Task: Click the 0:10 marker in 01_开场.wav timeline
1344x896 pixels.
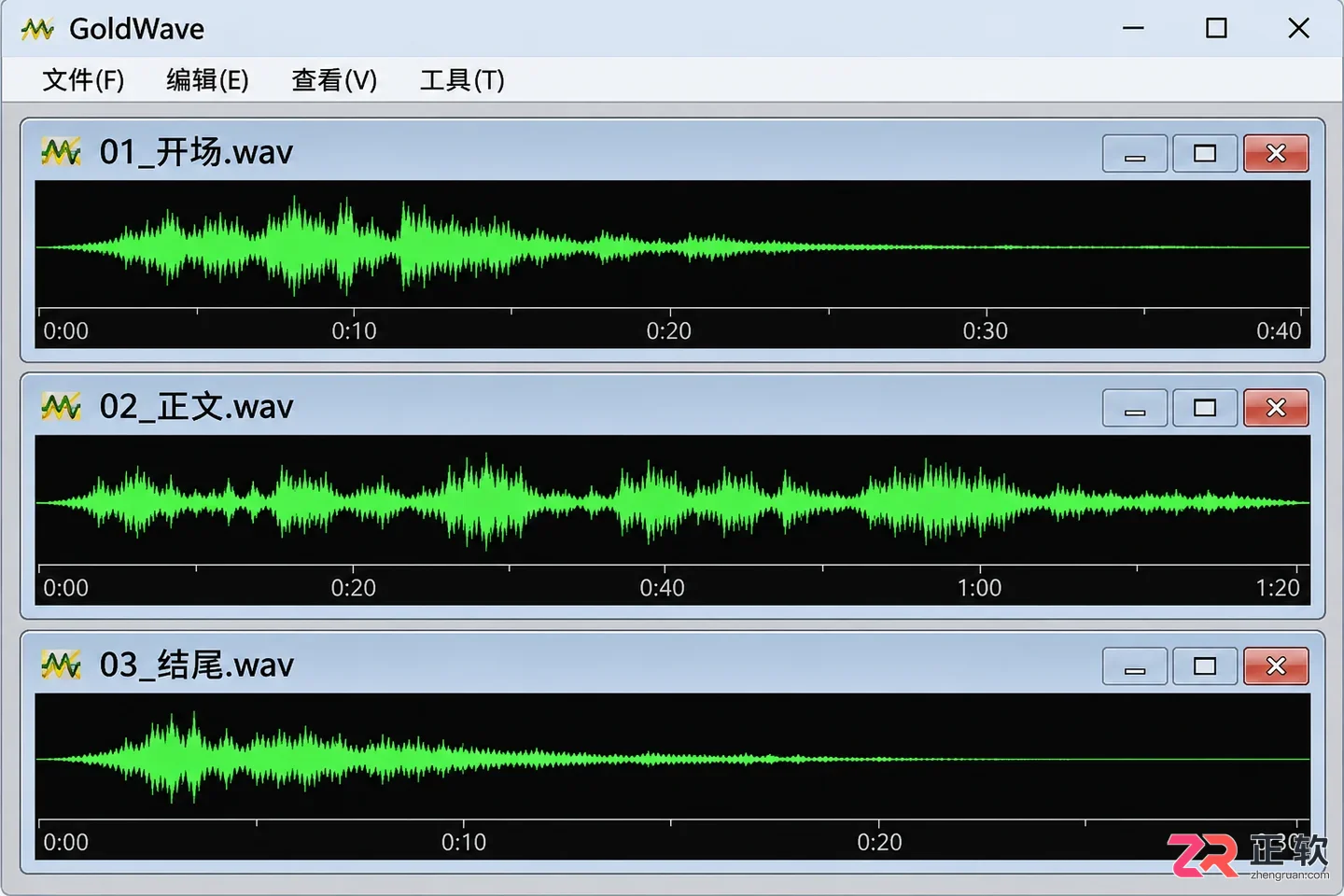Action: [x=354, y=331]
